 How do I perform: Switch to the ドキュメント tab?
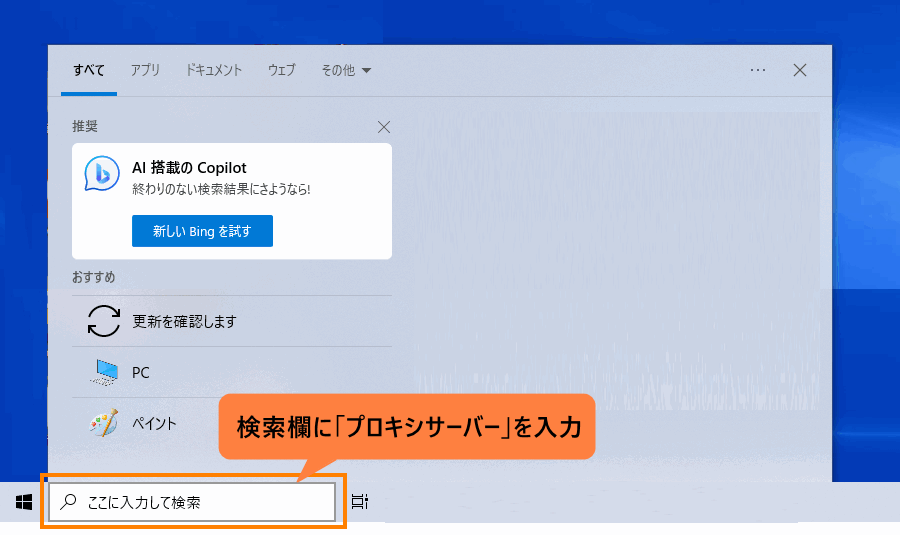click(x=214, y=70)
